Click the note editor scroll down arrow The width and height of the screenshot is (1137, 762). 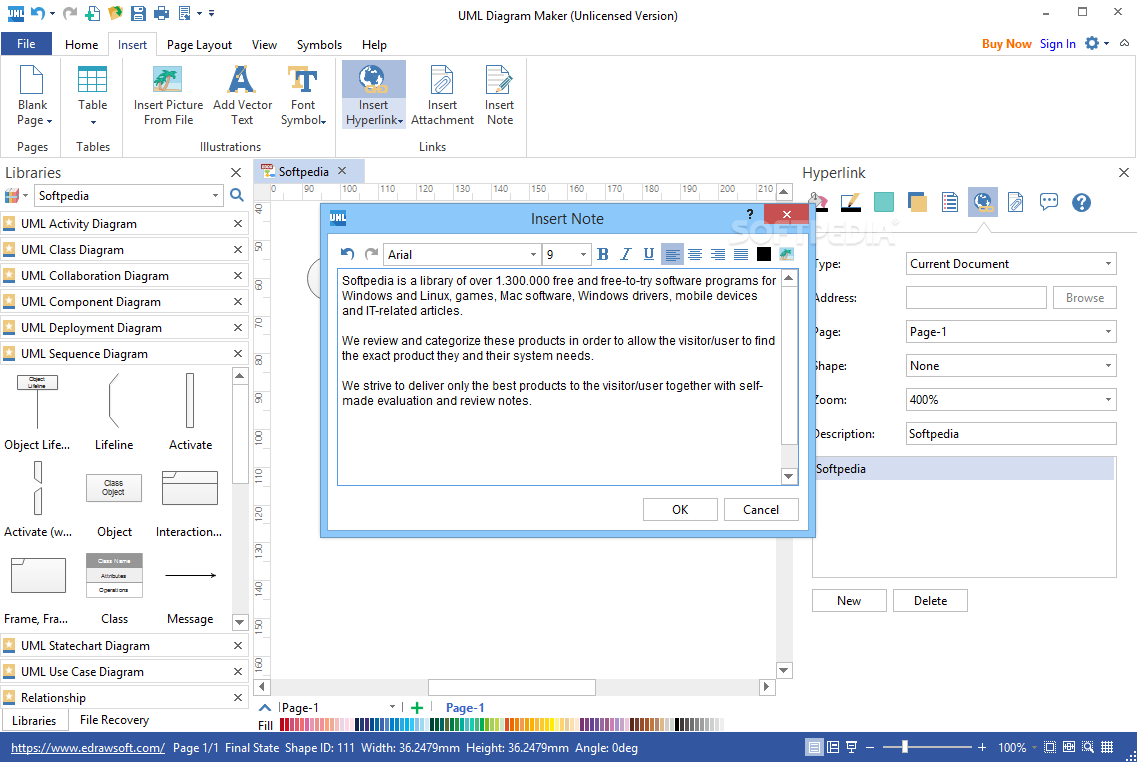pos(788,476)
